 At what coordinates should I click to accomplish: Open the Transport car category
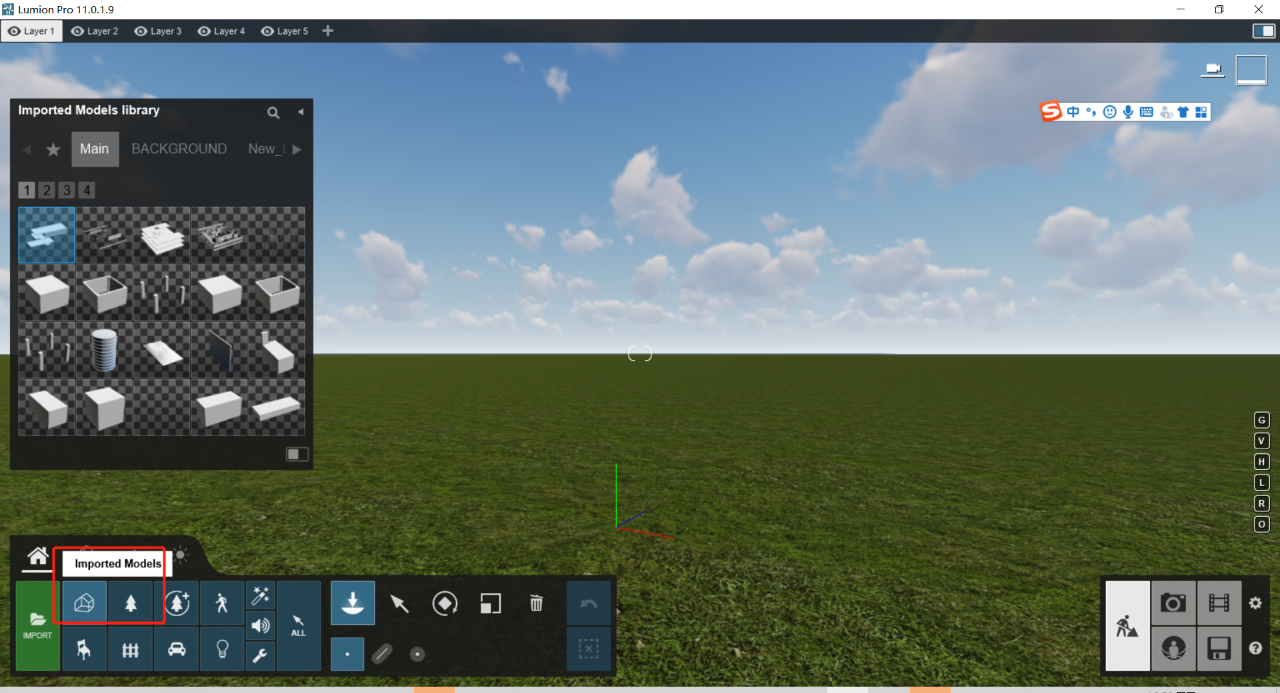click(x=177, y=649)
